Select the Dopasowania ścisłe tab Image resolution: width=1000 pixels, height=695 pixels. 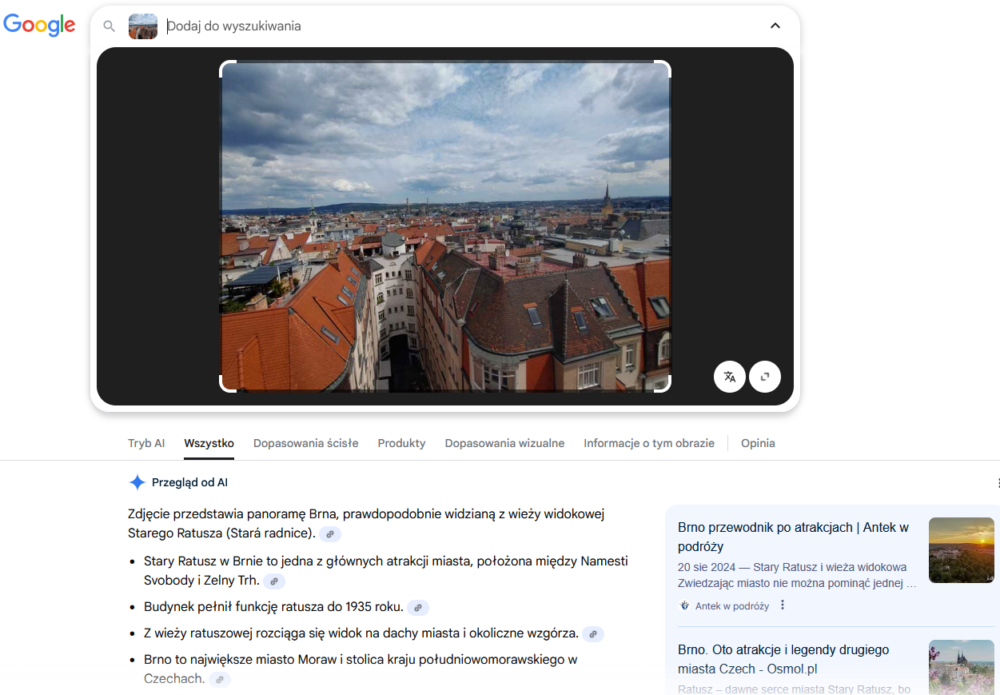click(305, 443)
